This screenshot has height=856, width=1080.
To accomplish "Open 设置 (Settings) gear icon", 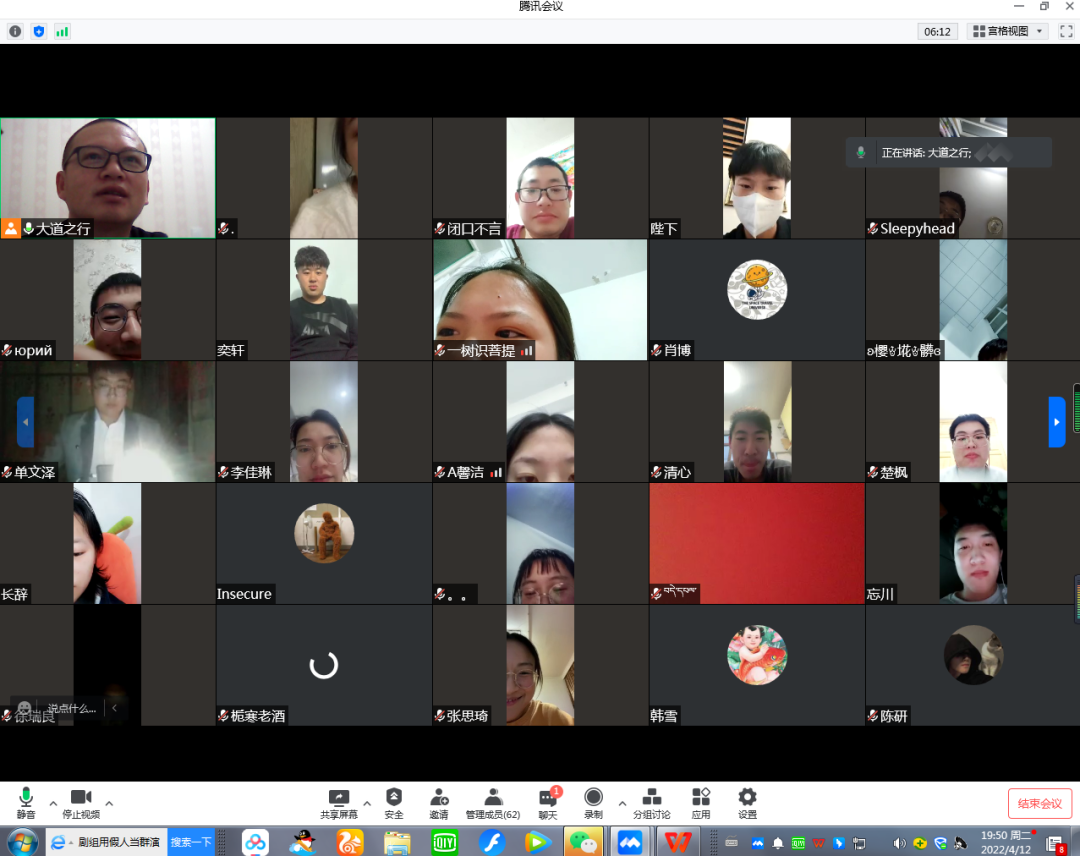I will [x=747, y=802].
